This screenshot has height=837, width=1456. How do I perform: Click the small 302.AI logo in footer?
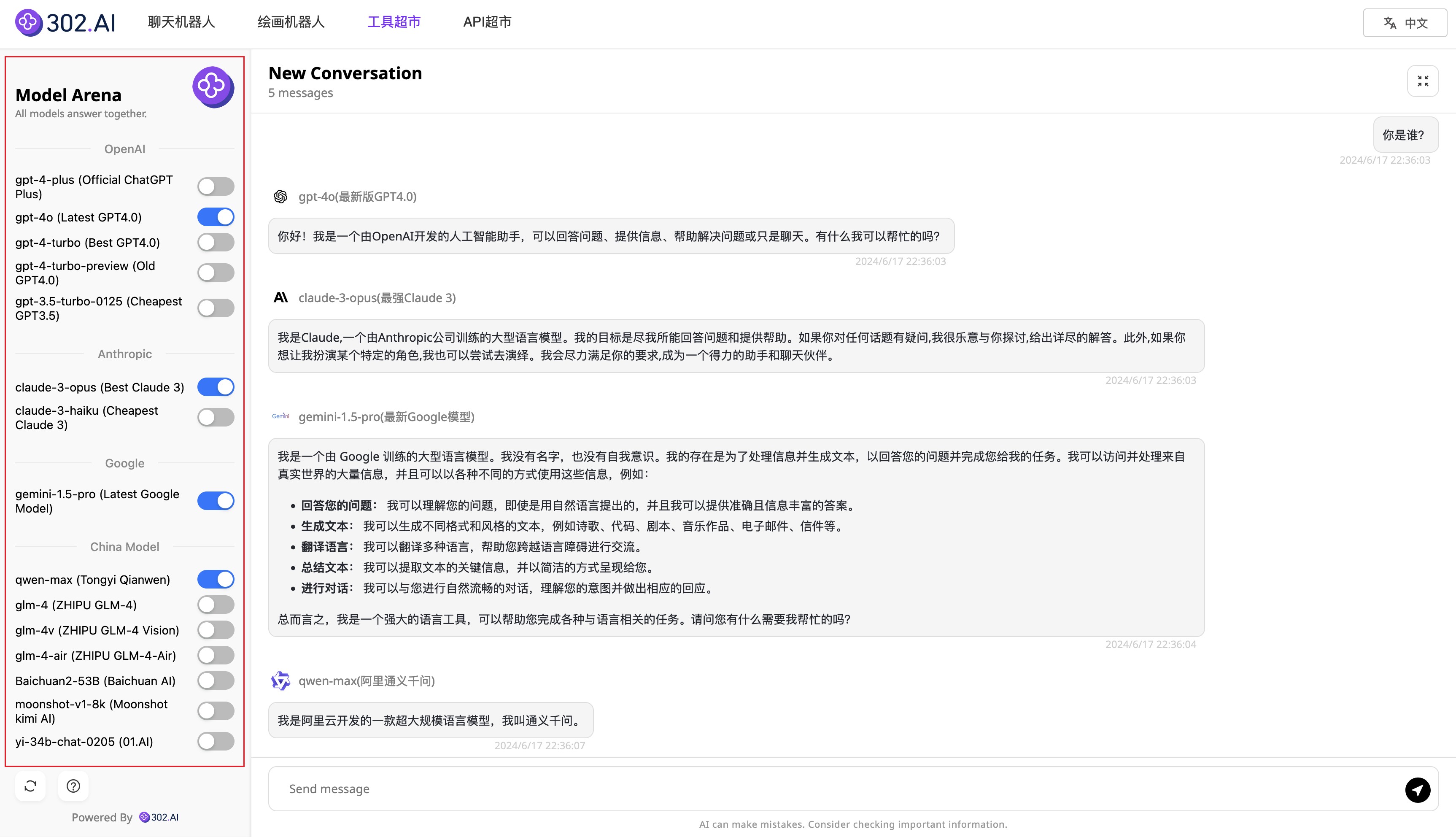point(159,817)
